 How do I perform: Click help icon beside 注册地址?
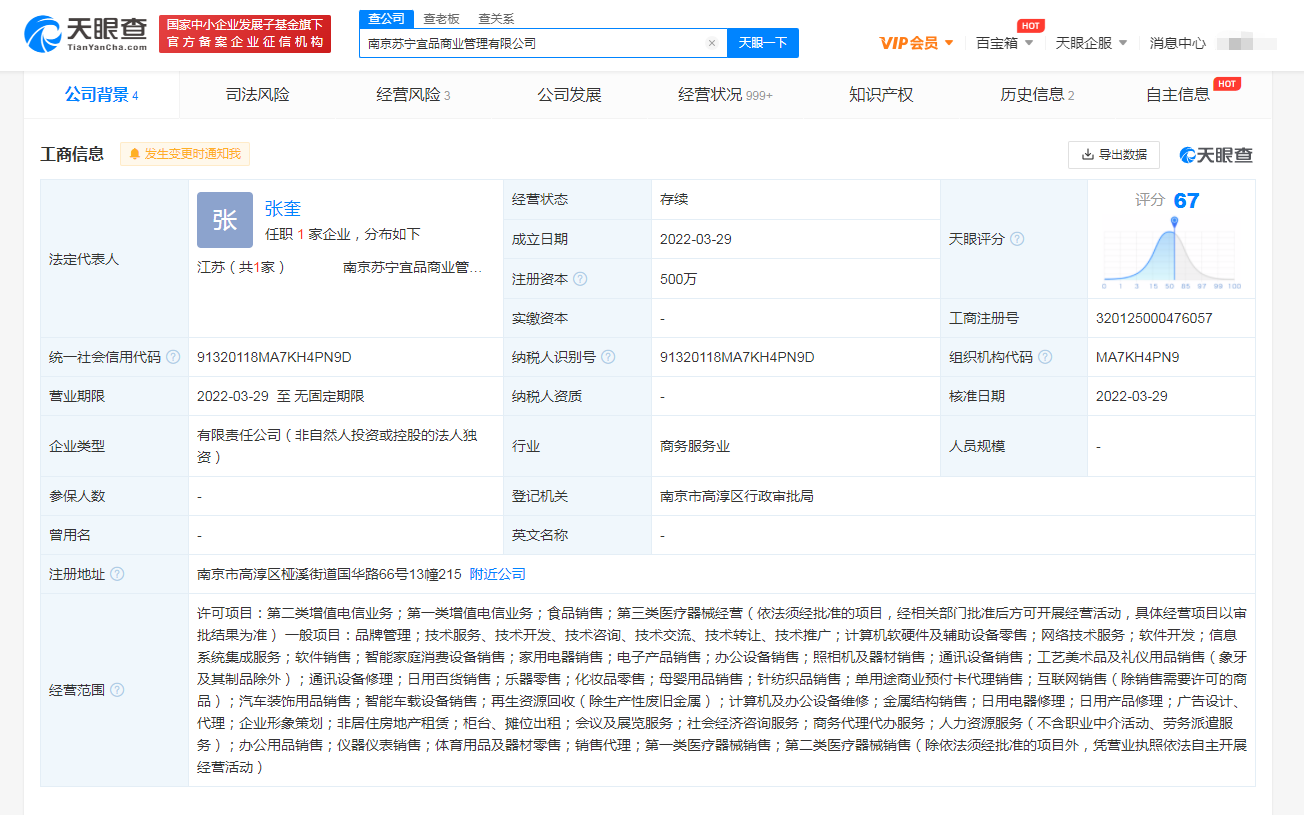(117, 574)
